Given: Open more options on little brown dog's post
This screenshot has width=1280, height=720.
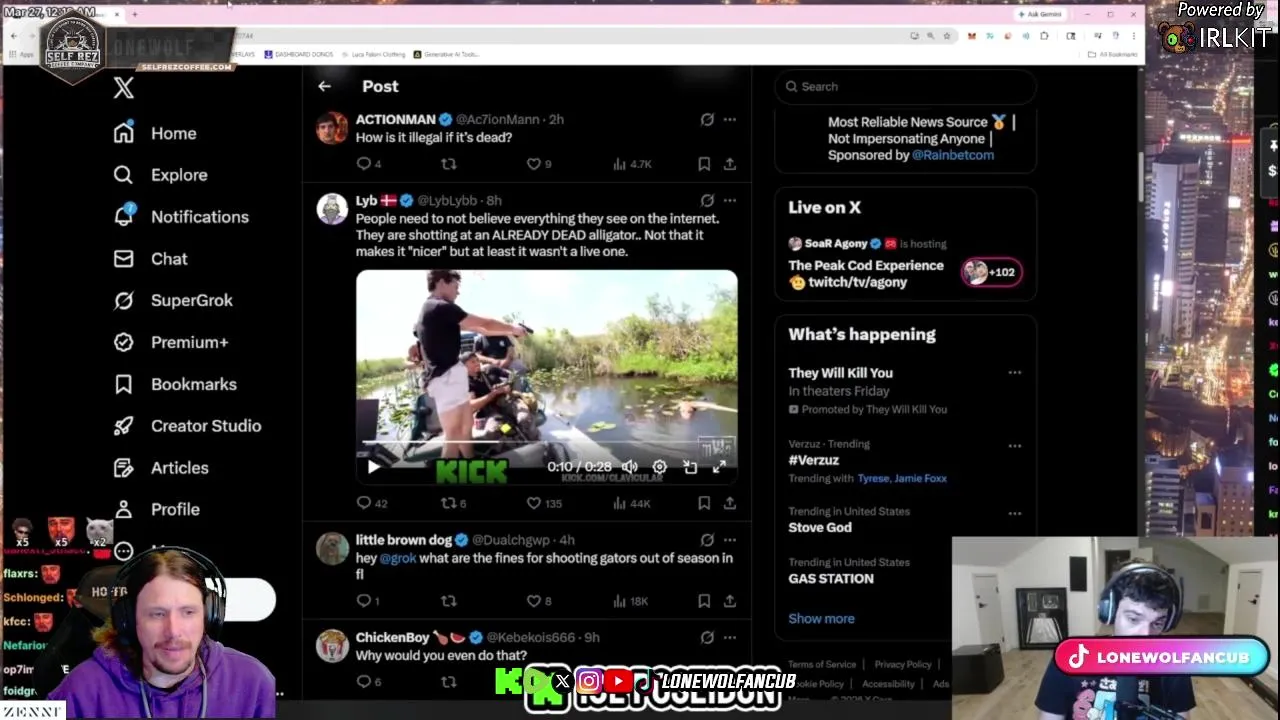Looking at the screenshot, I should pyautogui.click(x=730, y=540).
